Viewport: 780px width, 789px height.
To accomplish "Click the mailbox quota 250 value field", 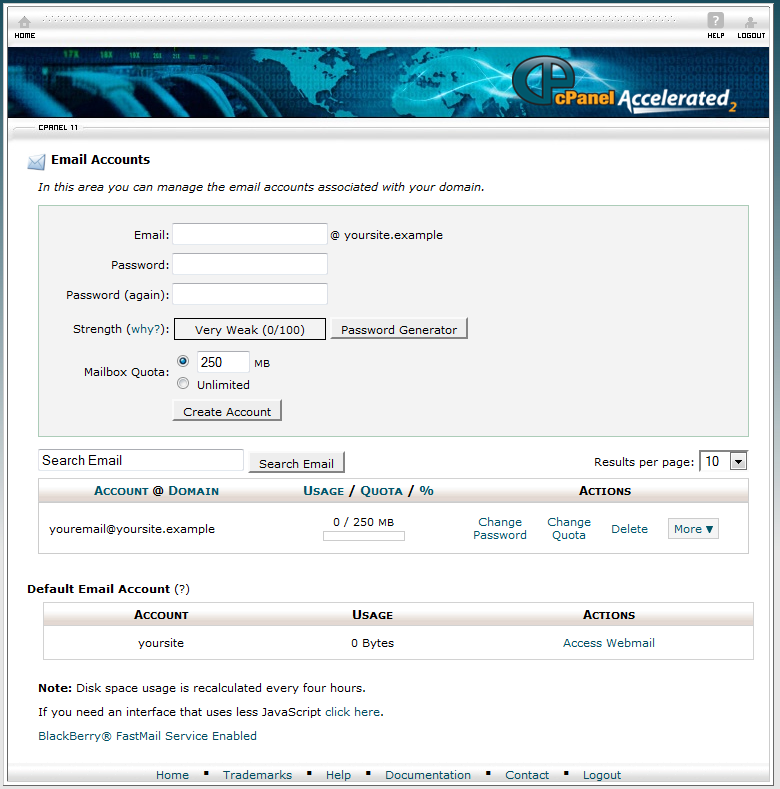I will 223,362.
